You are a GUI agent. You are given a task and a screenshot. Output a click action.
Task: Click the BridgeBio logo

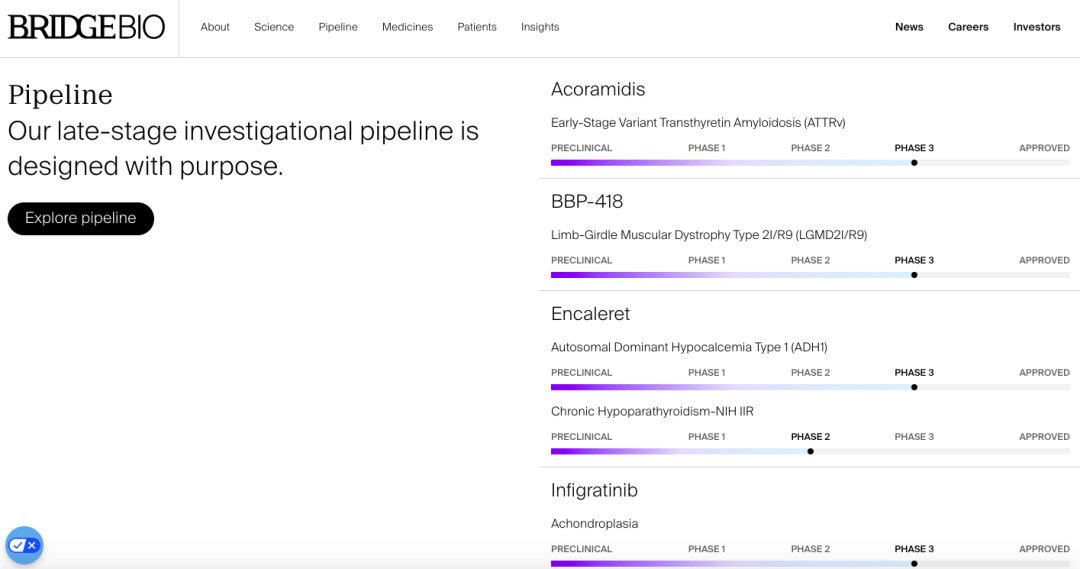(86, 27)
